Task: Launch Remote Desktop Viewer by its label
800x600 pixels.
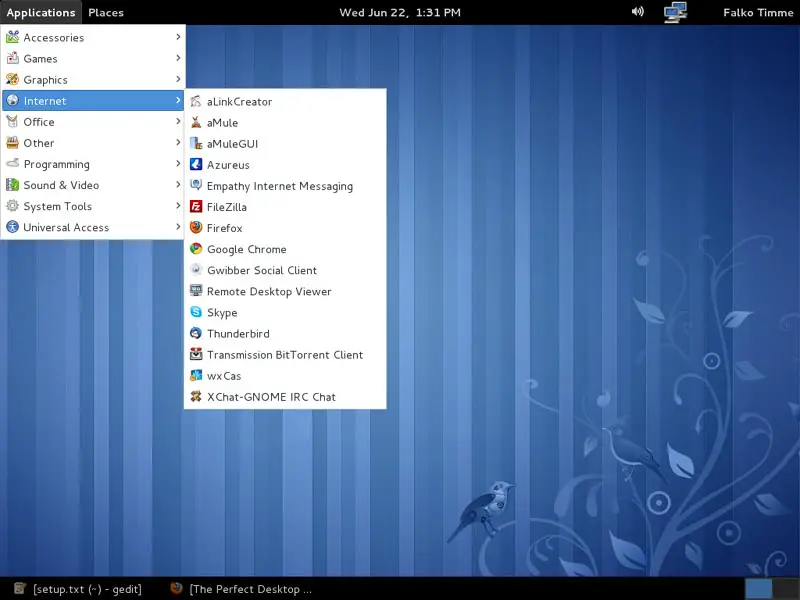Action: [269, 291]
